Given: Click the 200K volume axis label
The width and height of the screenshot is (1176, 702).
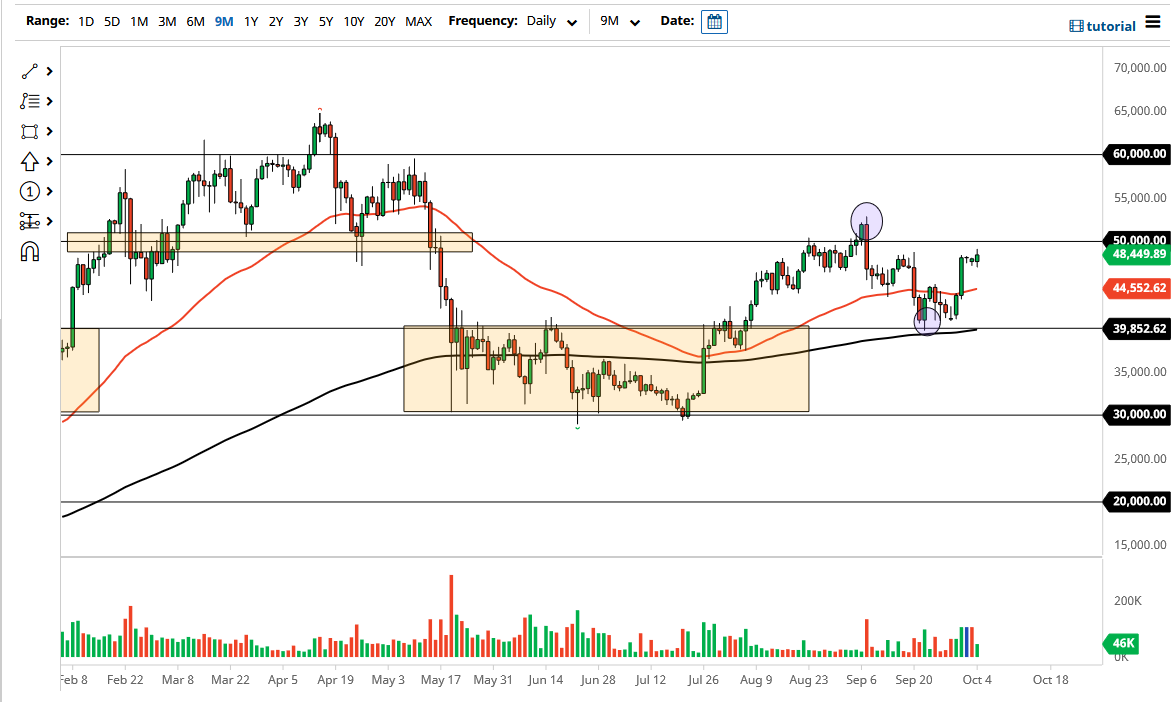Looking at the screenshot, I should coord(1128,601).
